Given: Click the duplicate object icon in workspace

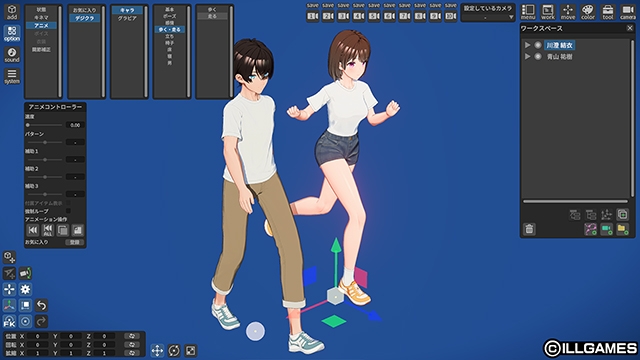Looking at the screenshot, I should [x=622, y=214].
